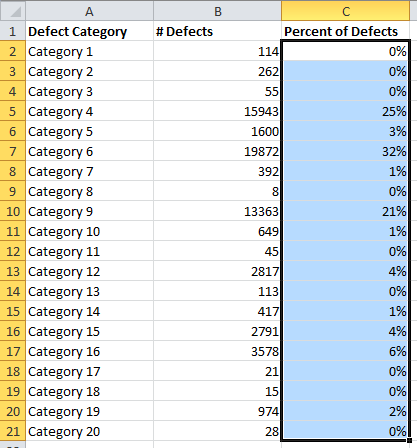Select the cell containing Category 16
This screenshot has width=417, height=448.
coord(89,351)
